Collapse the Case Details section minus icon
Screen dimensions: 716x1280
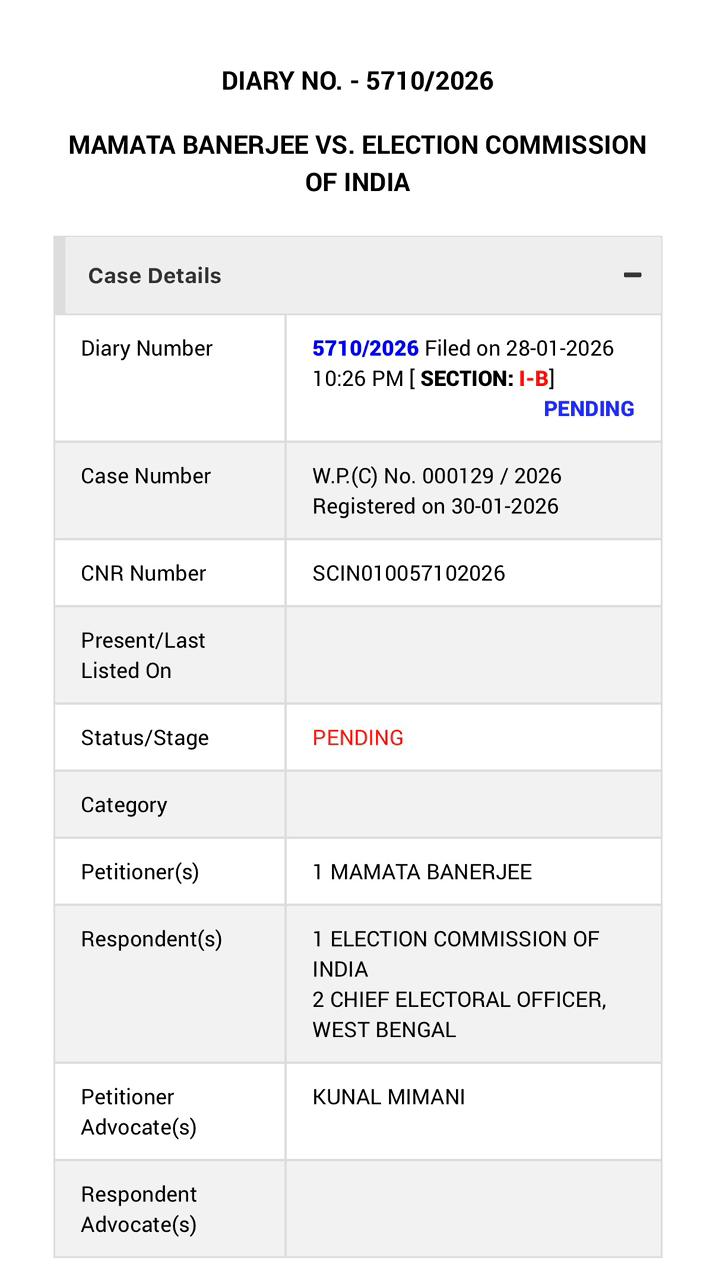632,275
